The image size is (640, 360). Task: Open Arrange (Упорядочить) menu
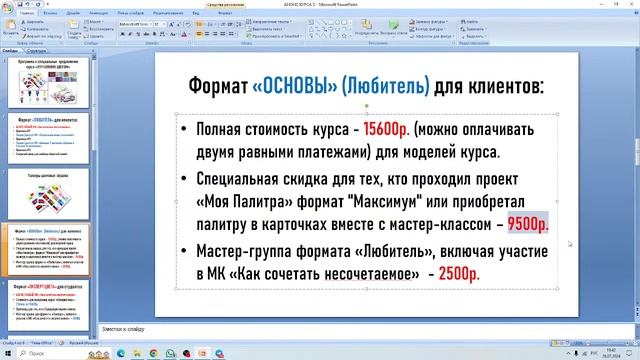pos(367,27)
